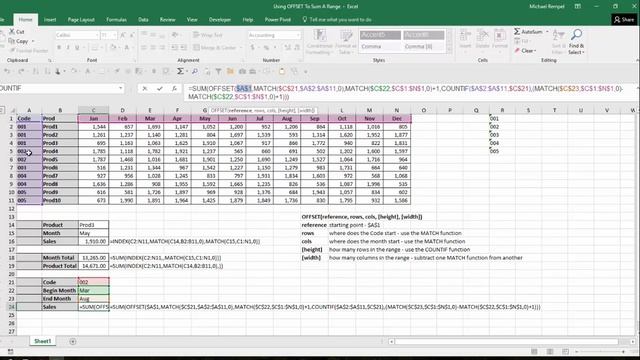Toggle Italic formatting
640x360 pixels.
click(68, 48)
